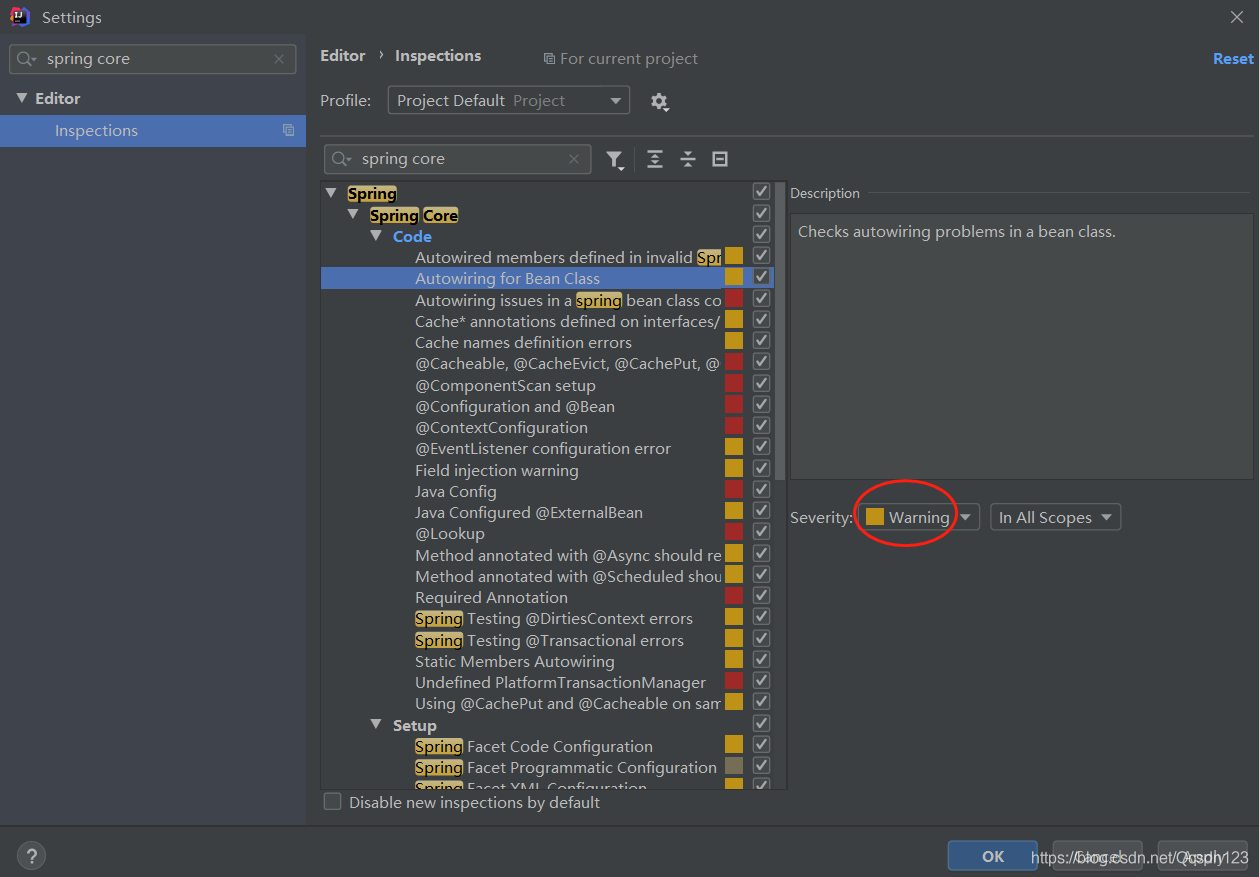Click the Reset to Empty square icon
This screenshot has width=1259, height=877.
coord(720,159)
